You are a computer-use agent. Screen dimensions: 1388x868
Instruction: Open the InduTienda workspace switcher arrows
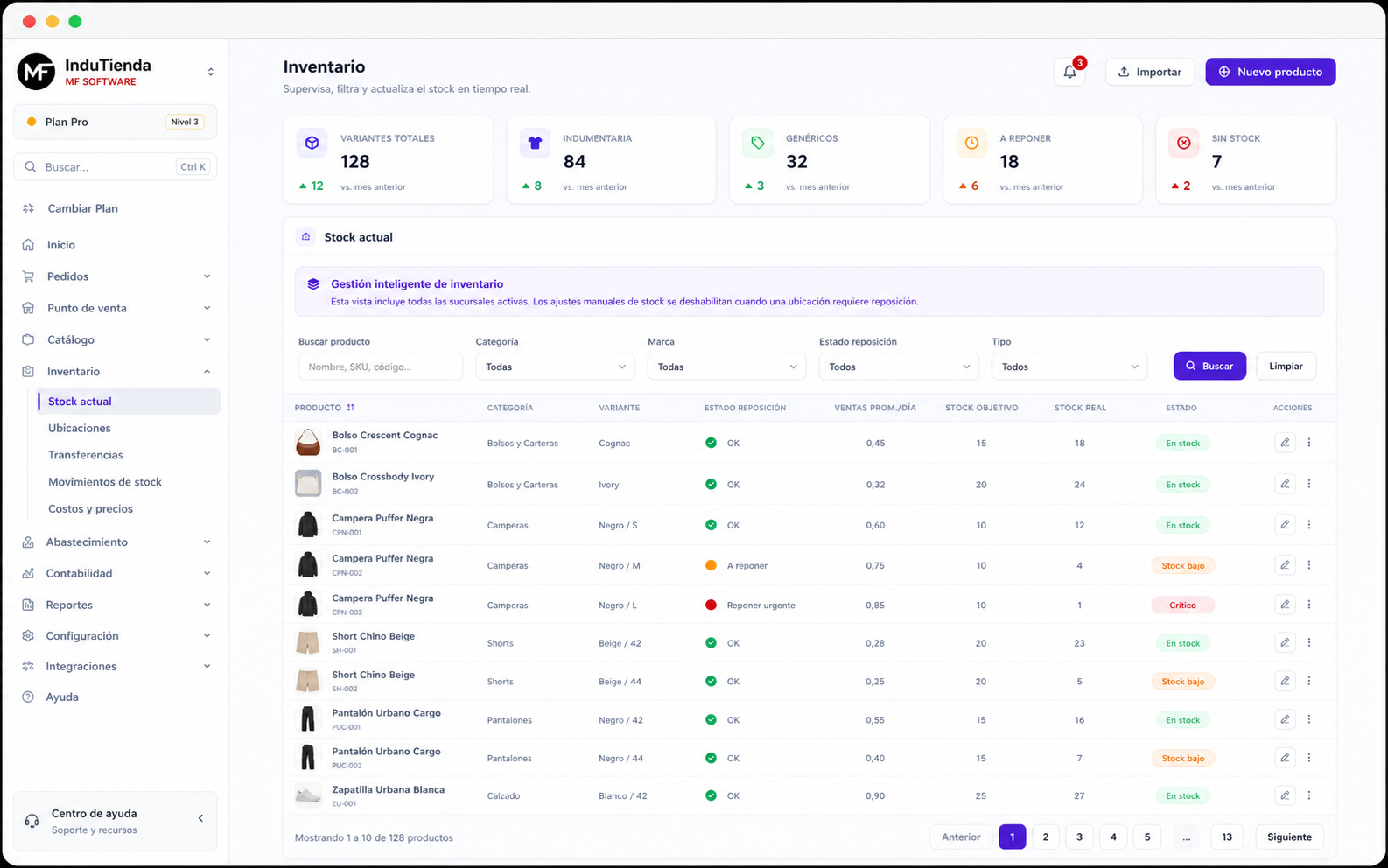point(210,72)
